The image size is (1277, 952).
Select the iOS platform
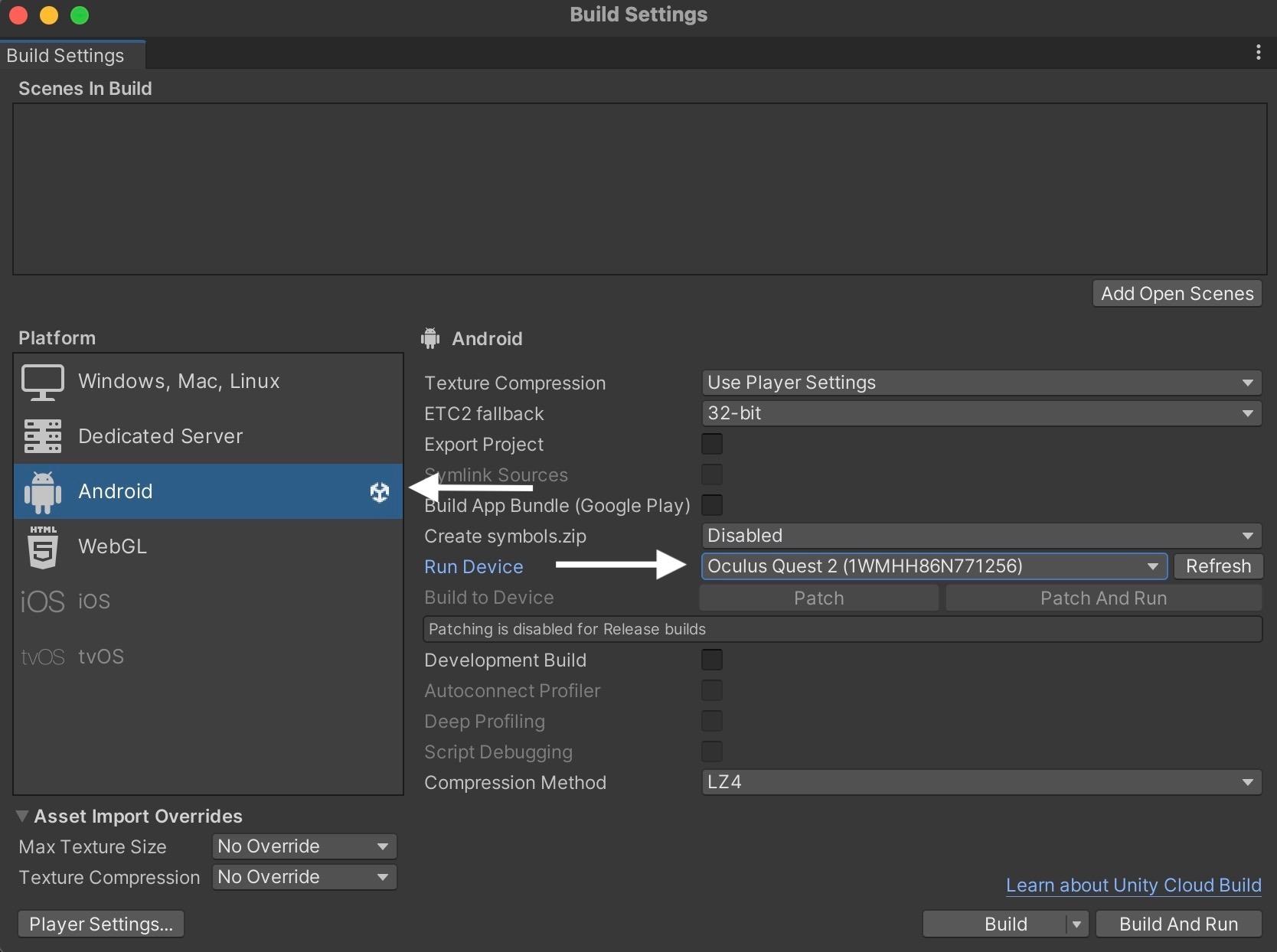tap(208, 602)
